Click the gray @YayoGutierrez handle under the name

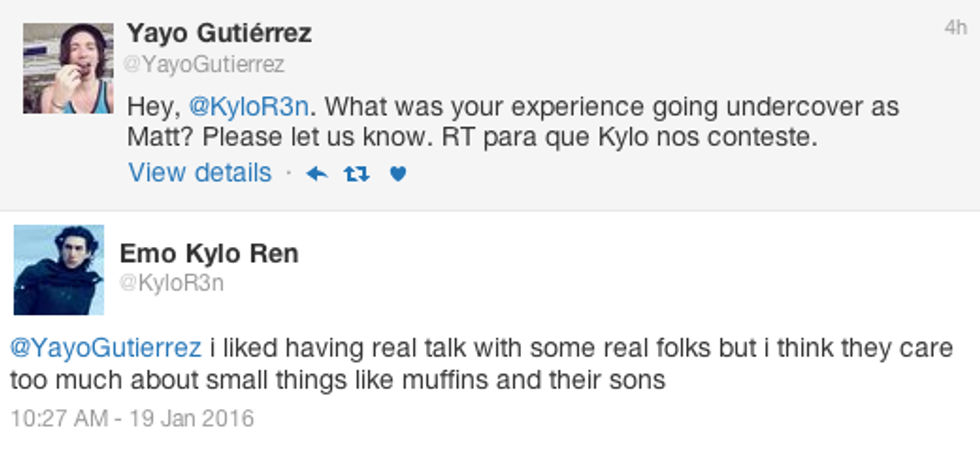[x=205, y=65]
